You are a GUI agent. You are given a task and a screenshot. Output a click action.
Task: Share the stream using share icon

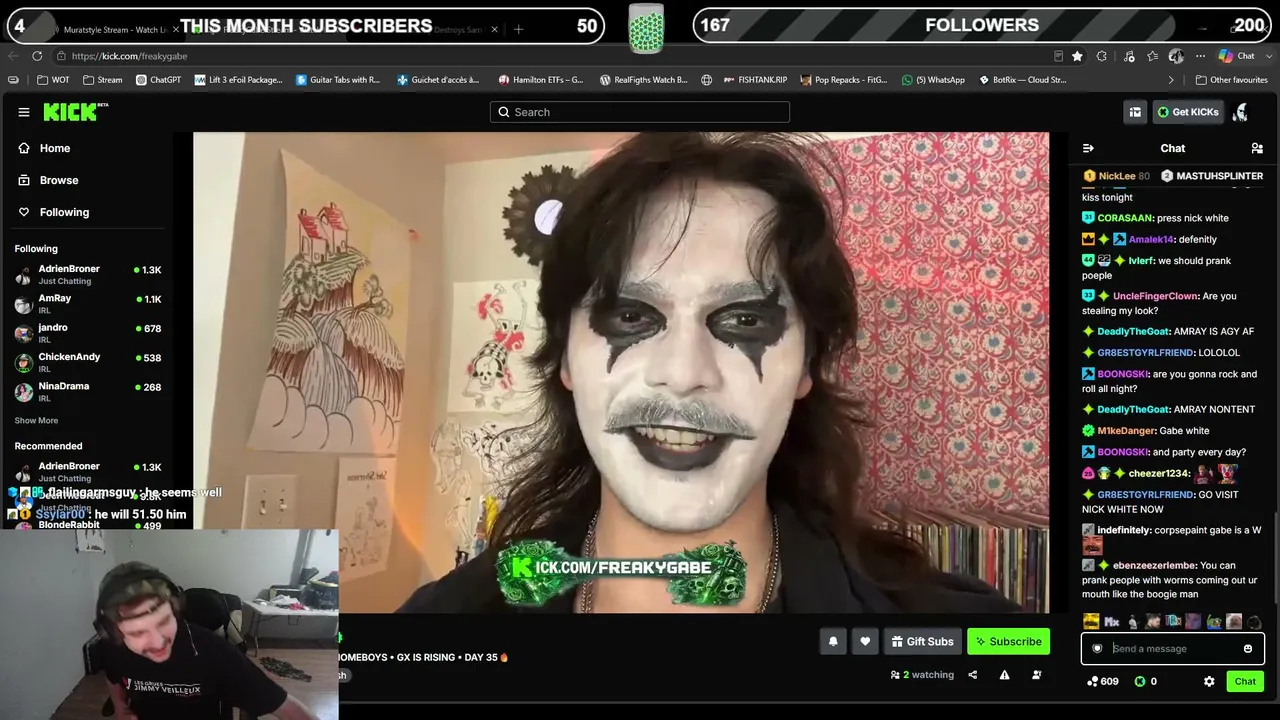(972, 675)
